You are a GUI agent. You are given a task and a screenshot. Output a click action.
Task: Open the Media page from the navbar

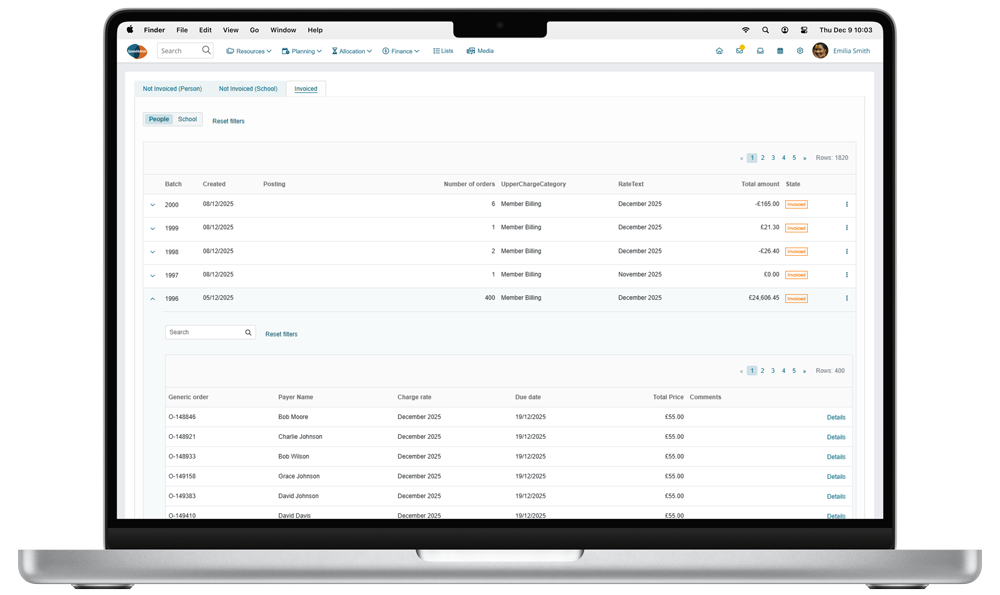tap(480, 51)
